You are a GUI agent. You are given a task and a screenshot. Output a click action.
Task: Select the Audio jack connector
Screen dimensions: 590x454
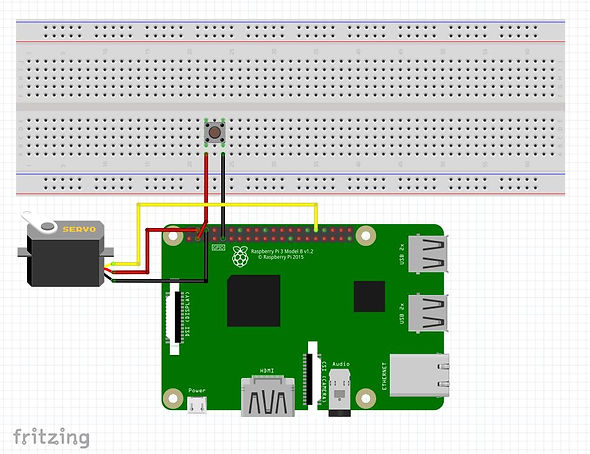coord(340,392)
